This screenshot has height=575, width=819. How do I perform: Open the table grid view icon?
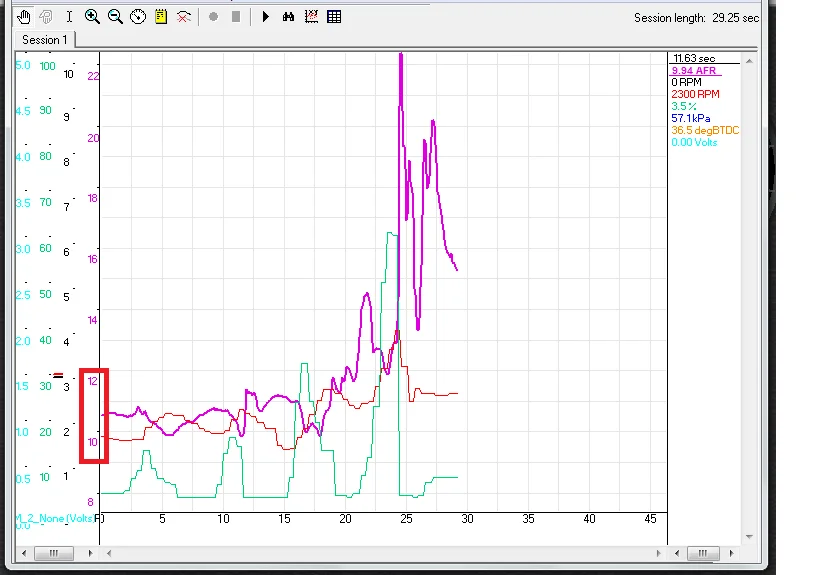[334, 17]
